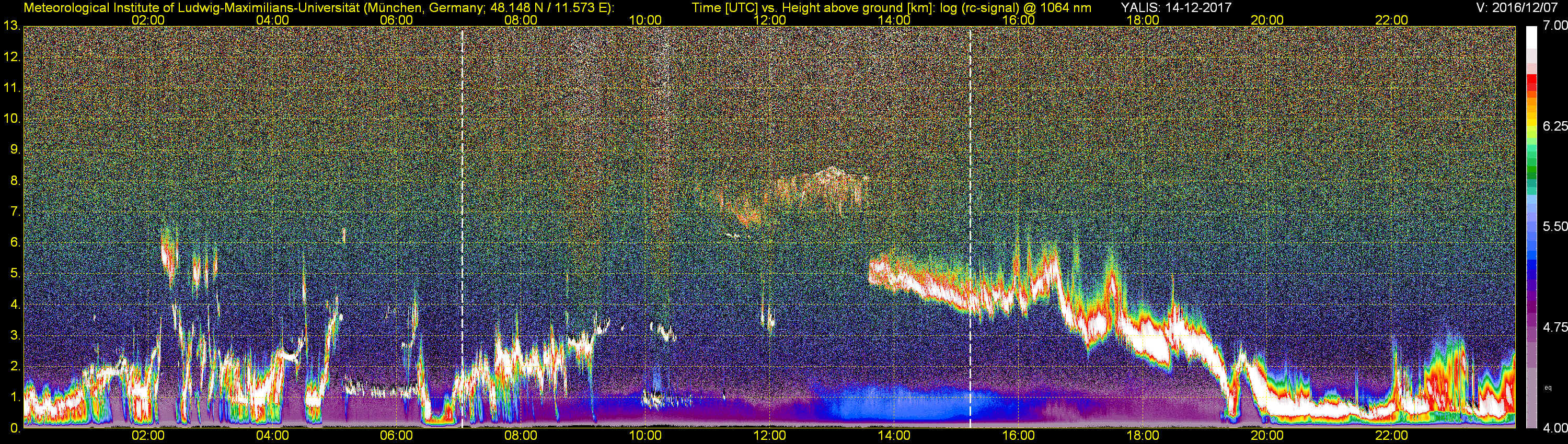The width and height of the screenshot is (1568, 444).
Task: Click the 08:00 label on the bottom time axis
Action: tap(521, 436)
